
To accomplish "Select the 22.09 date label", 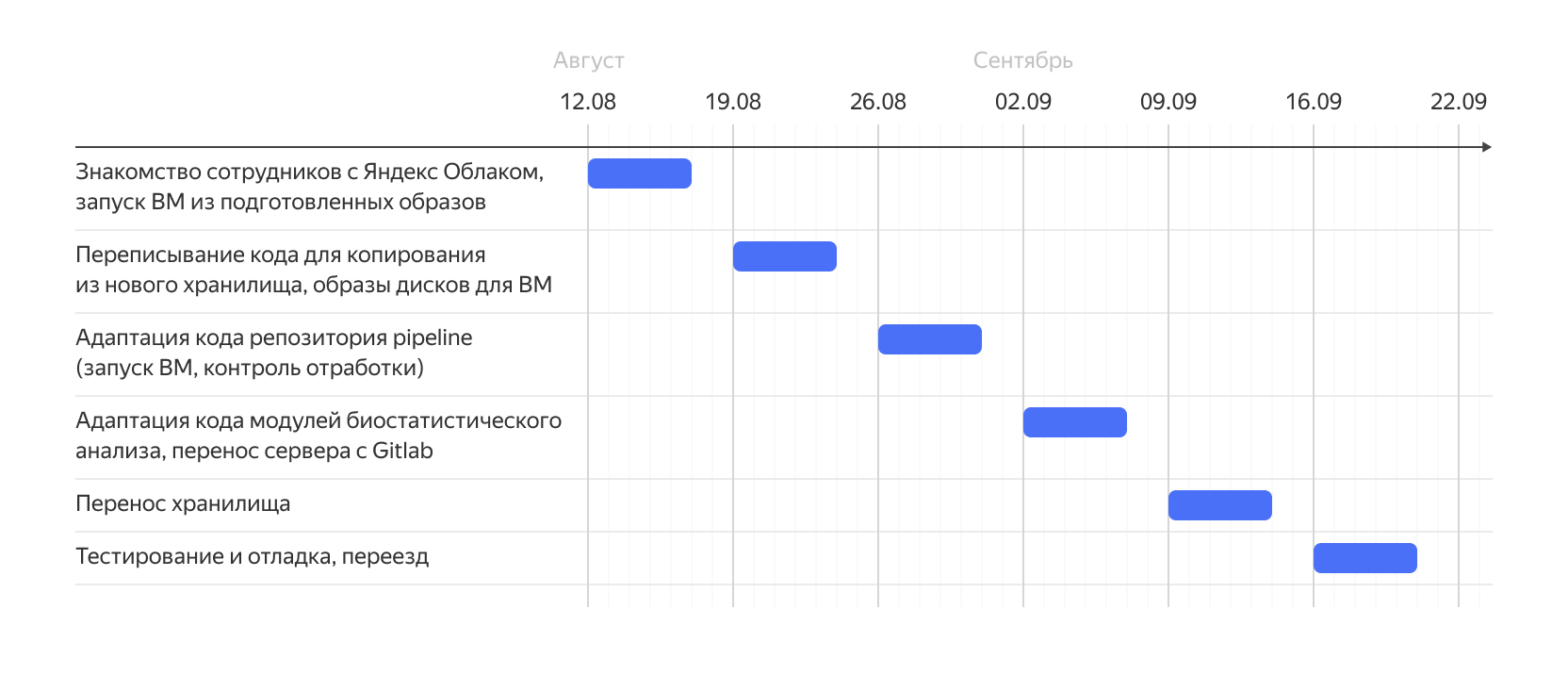I will pyautogui.click(x=1458, y=102).
